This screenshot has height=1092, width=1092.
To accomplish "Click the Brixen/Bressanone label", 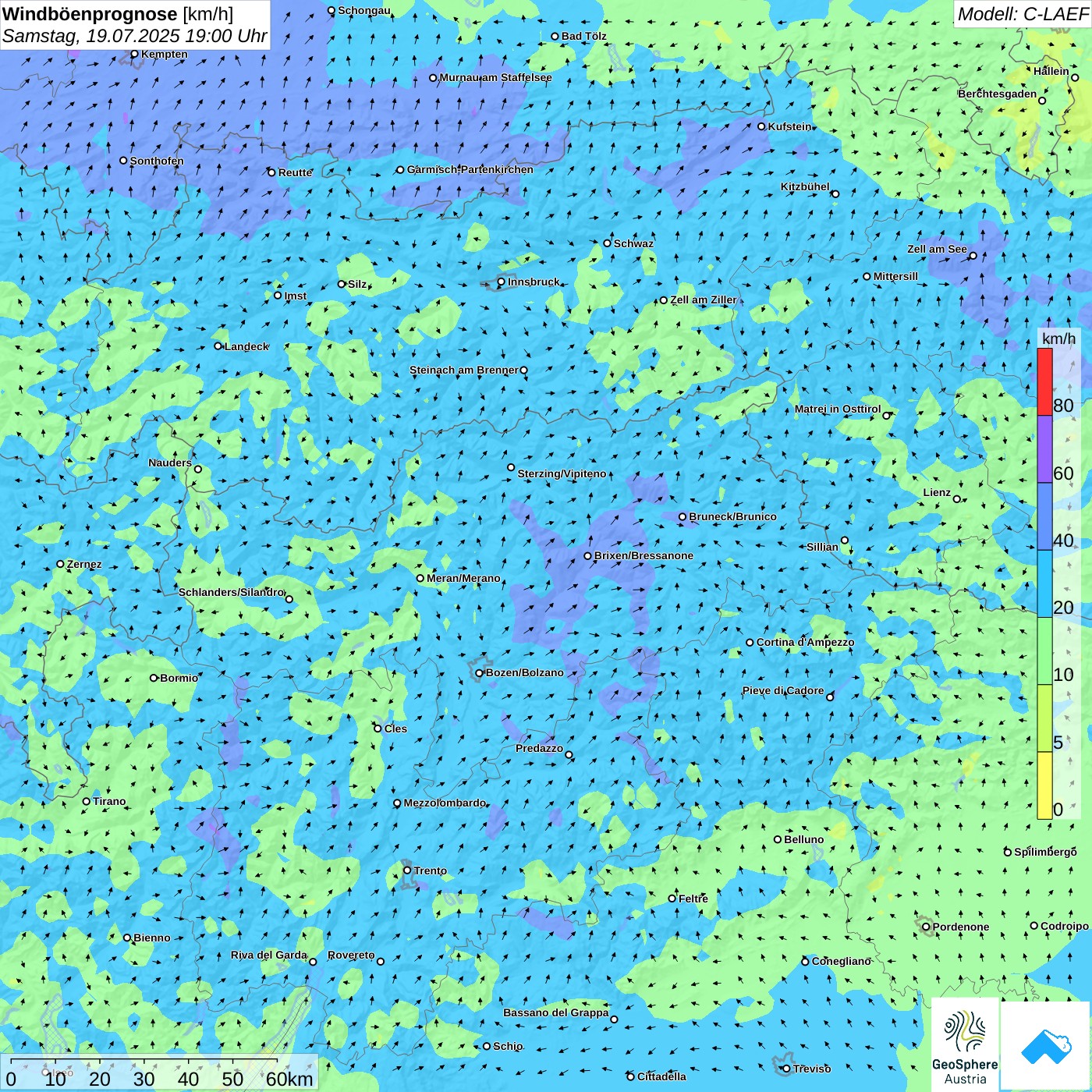I will point(643,555).
